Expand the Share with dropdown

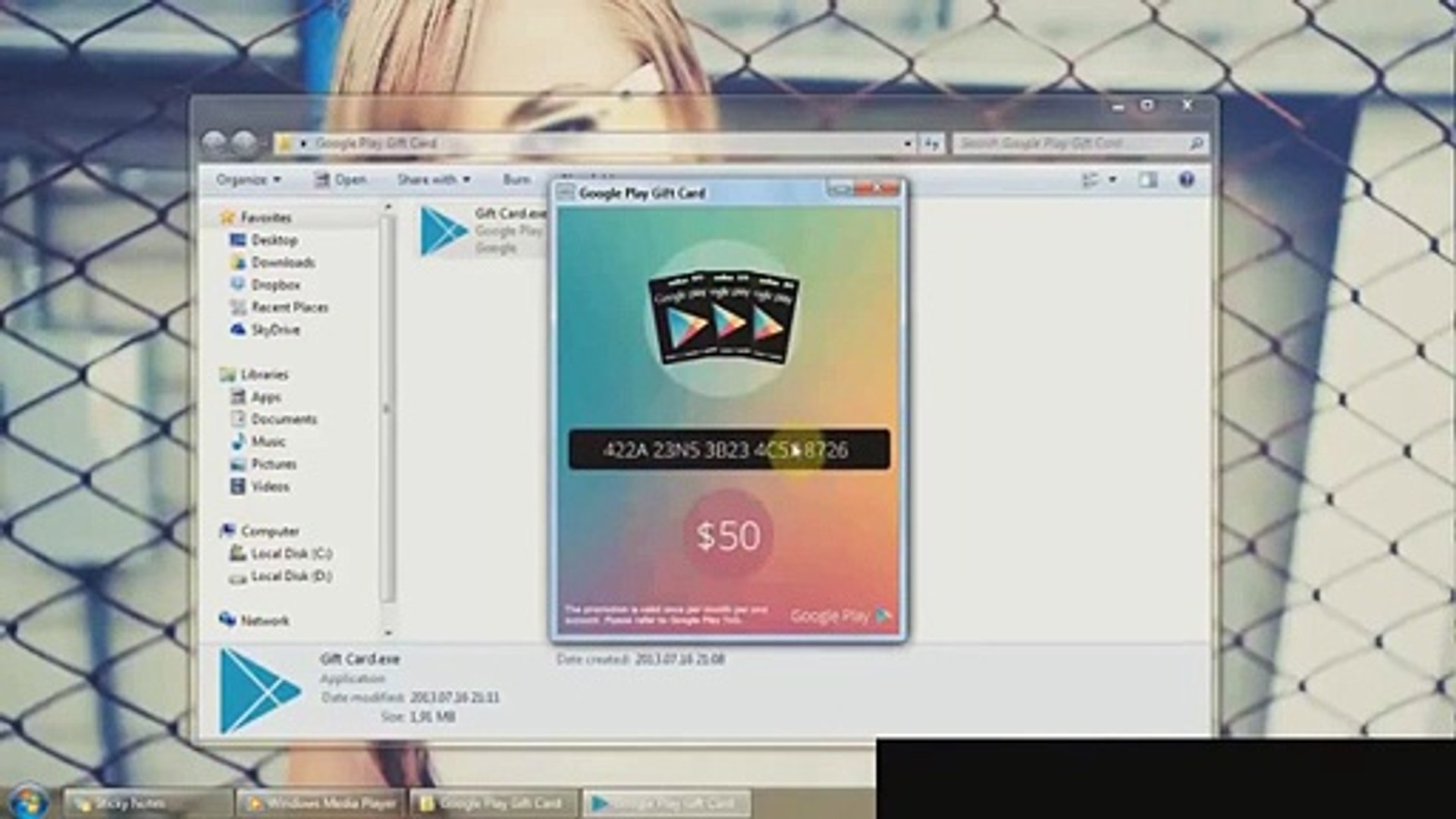pyautogui.click(x=434, y=180)
